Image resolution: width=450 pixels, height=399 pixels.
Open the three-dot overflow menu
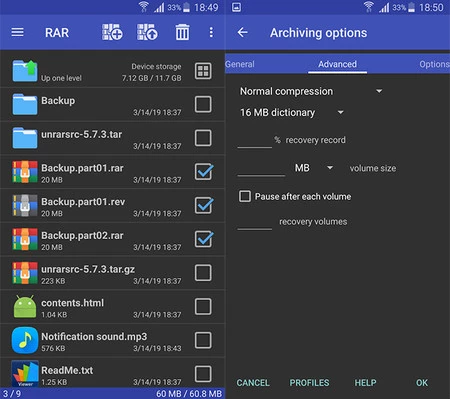(211, 32)
